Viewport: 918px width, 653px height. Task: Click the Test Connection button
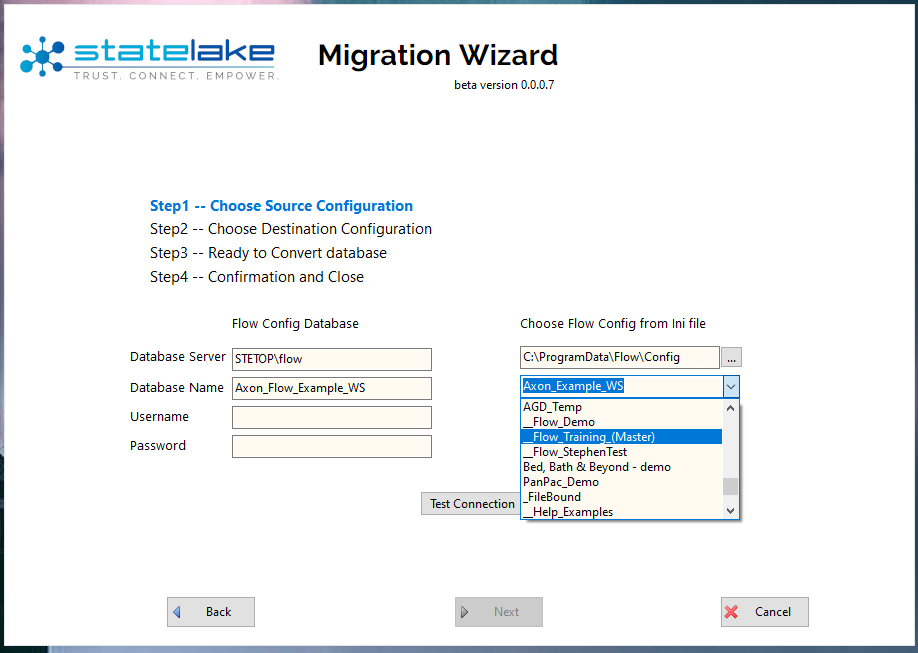tap(471, 504)
